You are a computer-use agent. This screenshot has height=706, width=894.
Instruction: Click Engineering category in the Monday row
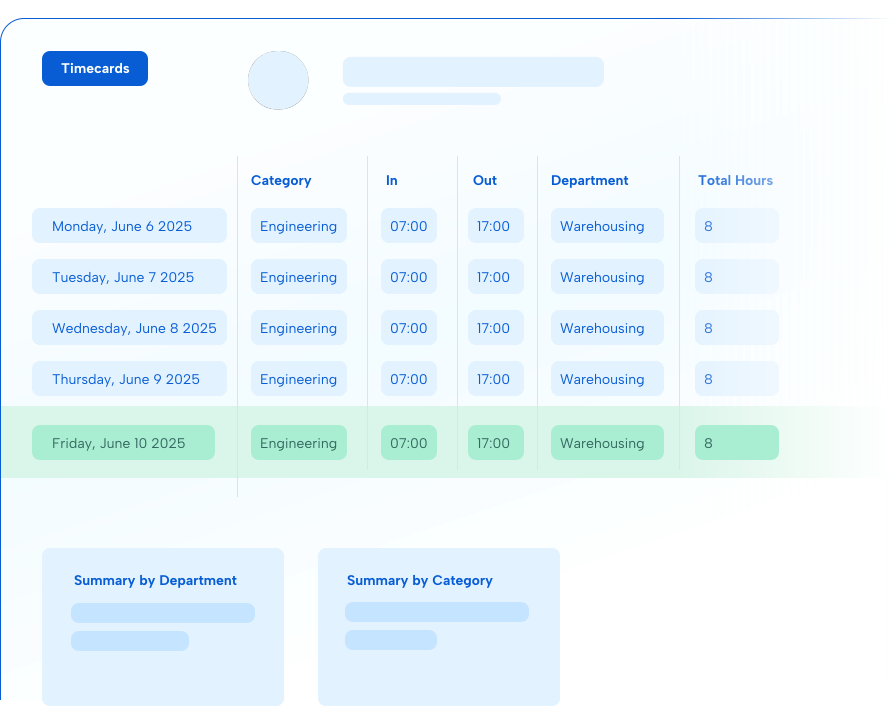299,226
